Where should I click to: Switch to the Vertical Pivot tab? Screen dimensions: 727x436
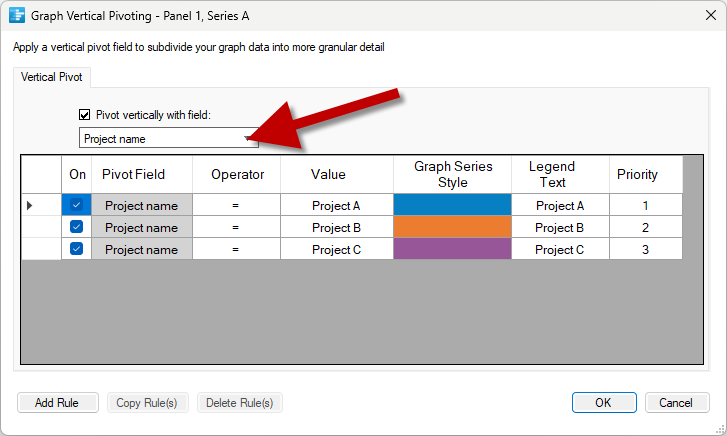tap(51, 77)
